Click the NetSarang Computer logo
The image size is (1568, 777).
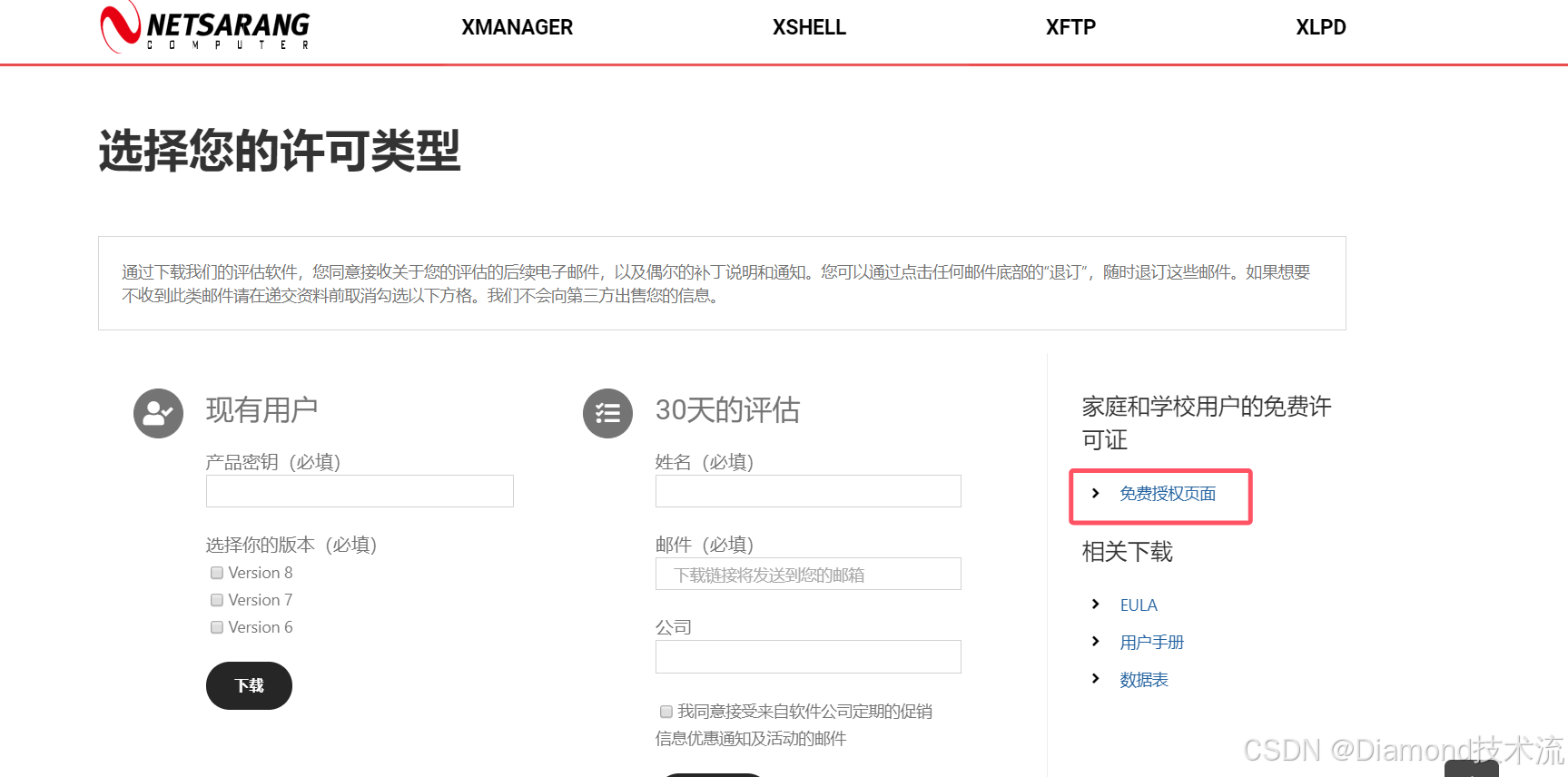tap(204, 27)
